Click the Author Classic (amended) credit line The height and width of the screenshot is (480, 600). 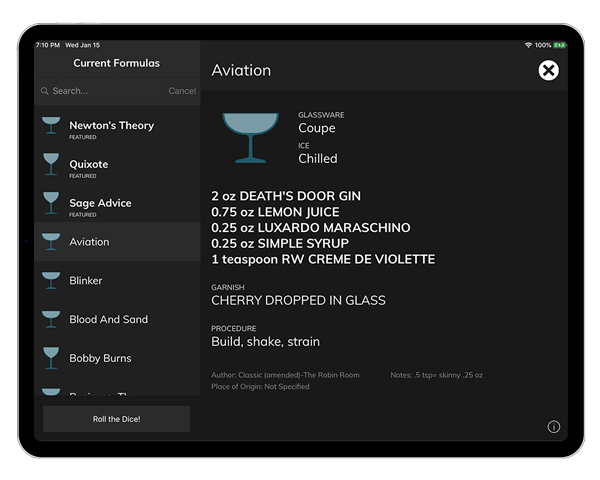[x=285, y=375]
